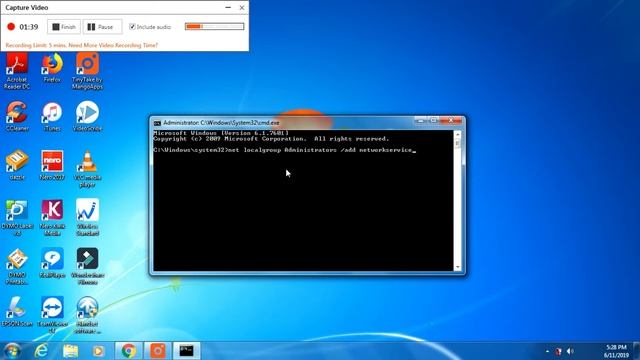Open the Nero KwikMedia pink K icon
The height and width of the screenshot is (360, 640).
(x=52, y=217)
